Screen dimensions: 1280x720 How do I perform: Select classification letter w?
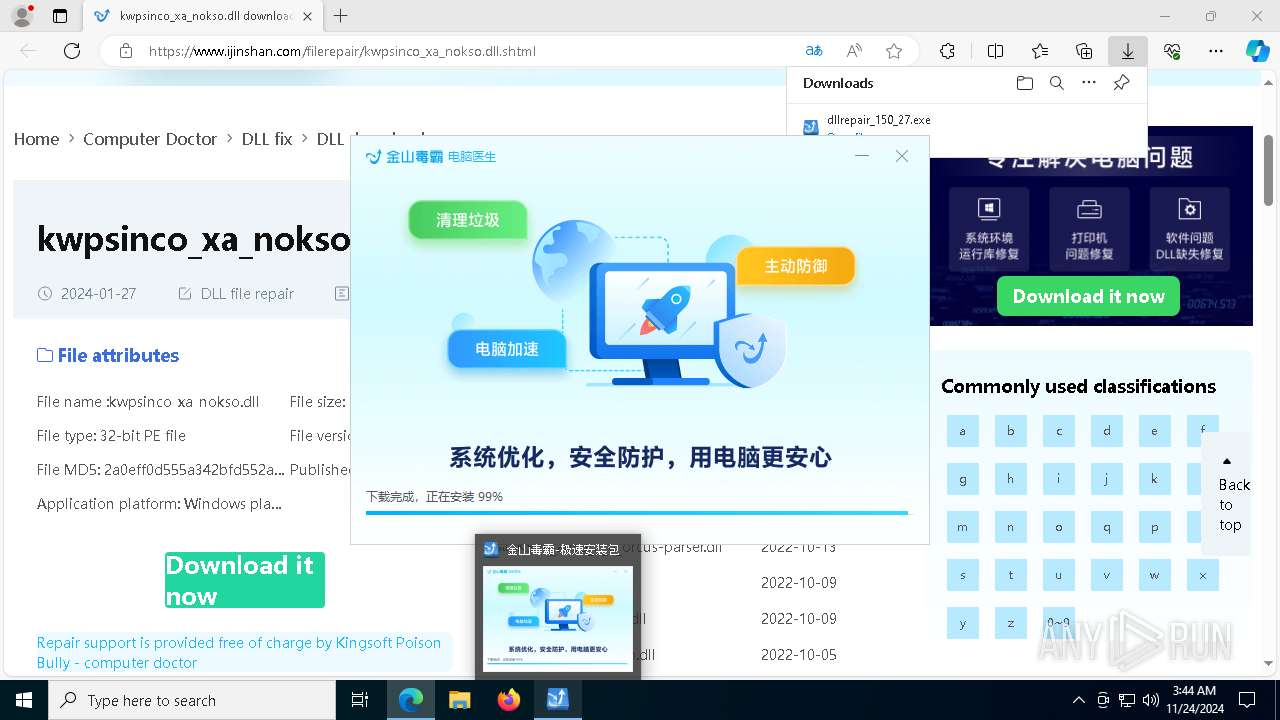pyautogui.click(x=1154, y=575)
